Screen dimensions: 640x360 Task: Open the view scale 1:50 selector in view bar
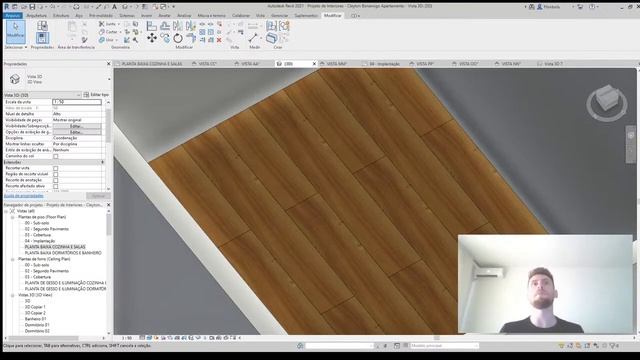click(127, 338)
